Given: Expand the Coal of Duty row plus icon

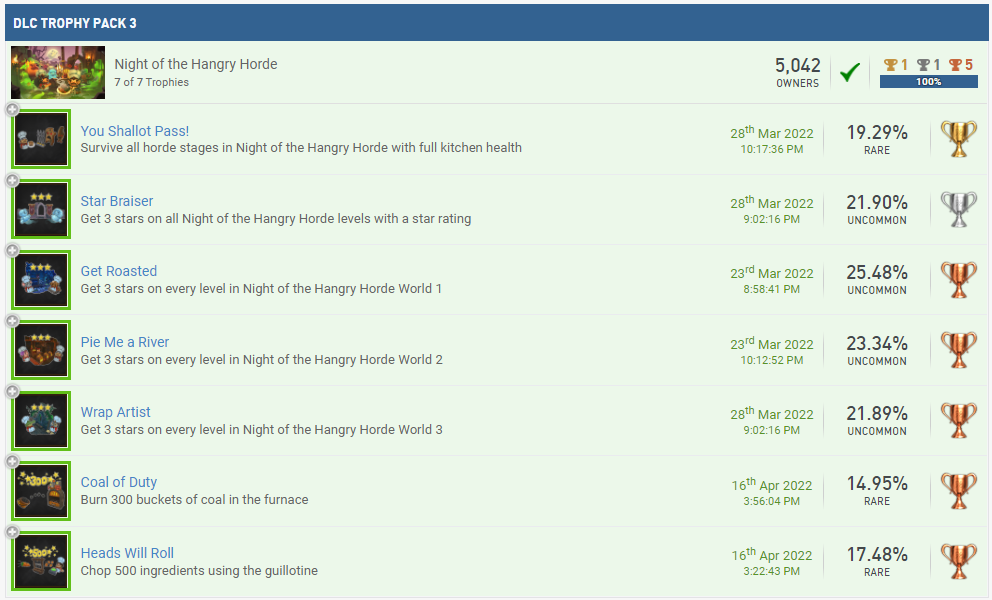Looking at the screenshot, I should pyautogui.click(x=12, y=461).
